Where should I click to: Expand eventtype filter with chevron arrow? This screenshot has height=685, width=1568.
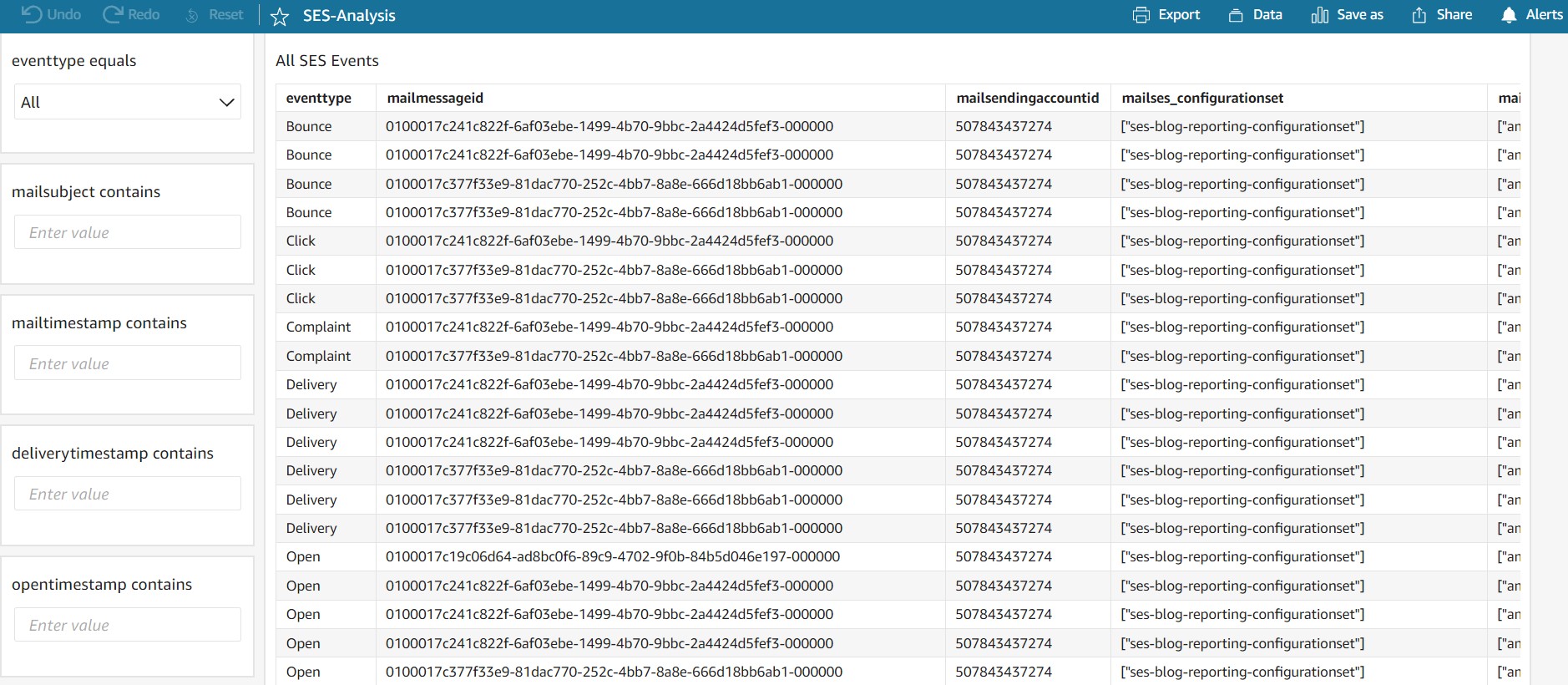226,102
